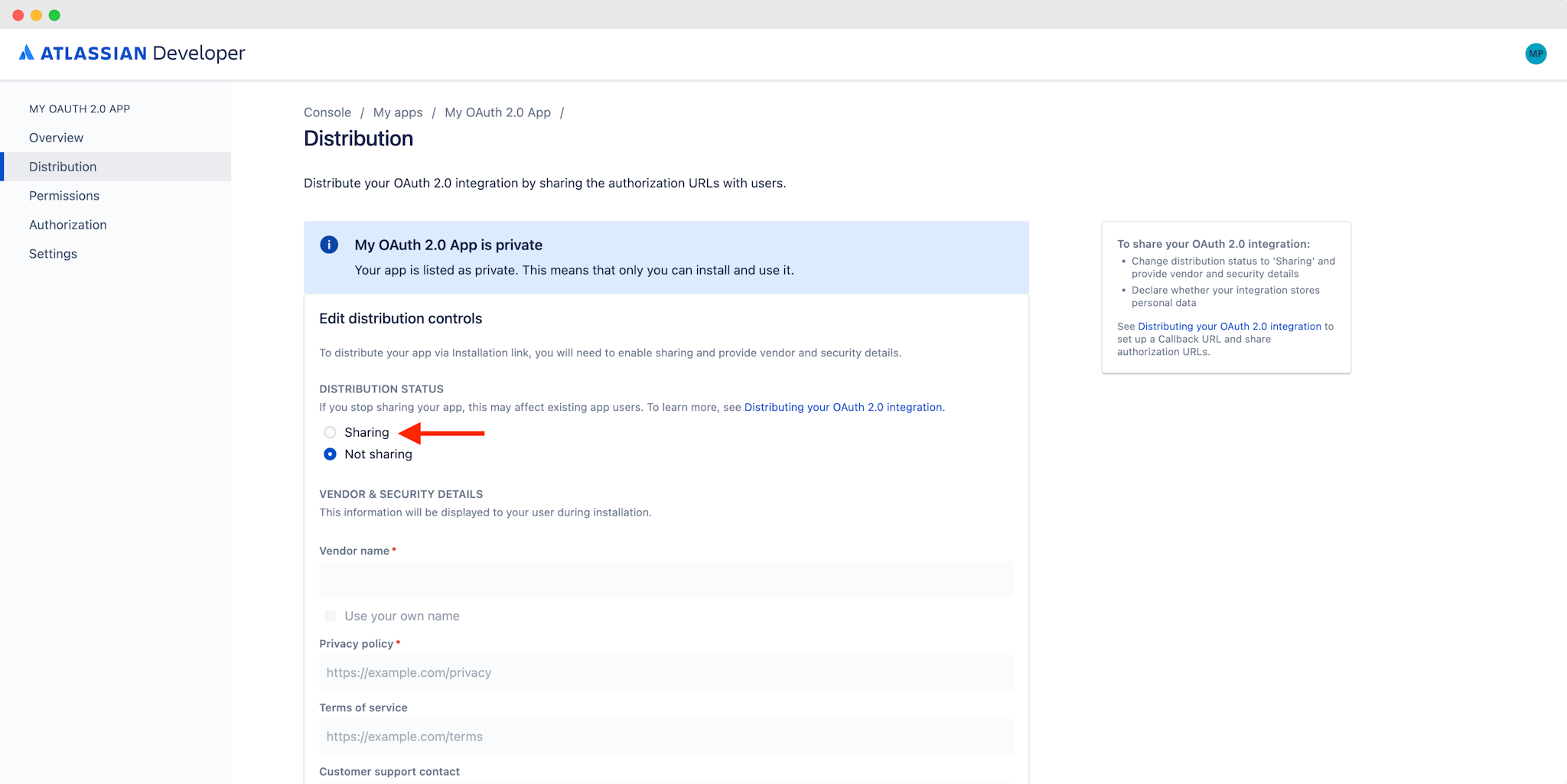Screen dimensions: 1567x784
Task: Tick the Use your own name checkbox
Action: click(330, 616)
